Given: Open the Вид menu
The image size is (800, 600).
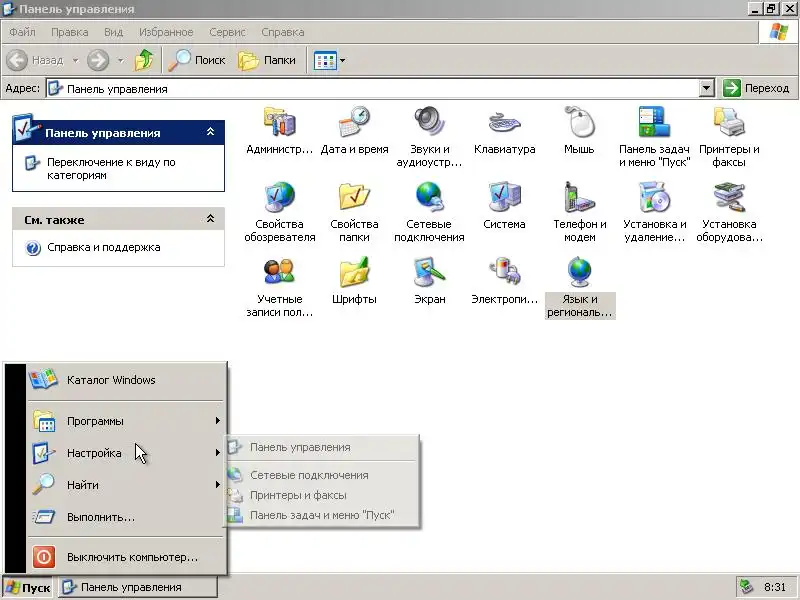Looking at the screenshot, I should click(113, 32).
